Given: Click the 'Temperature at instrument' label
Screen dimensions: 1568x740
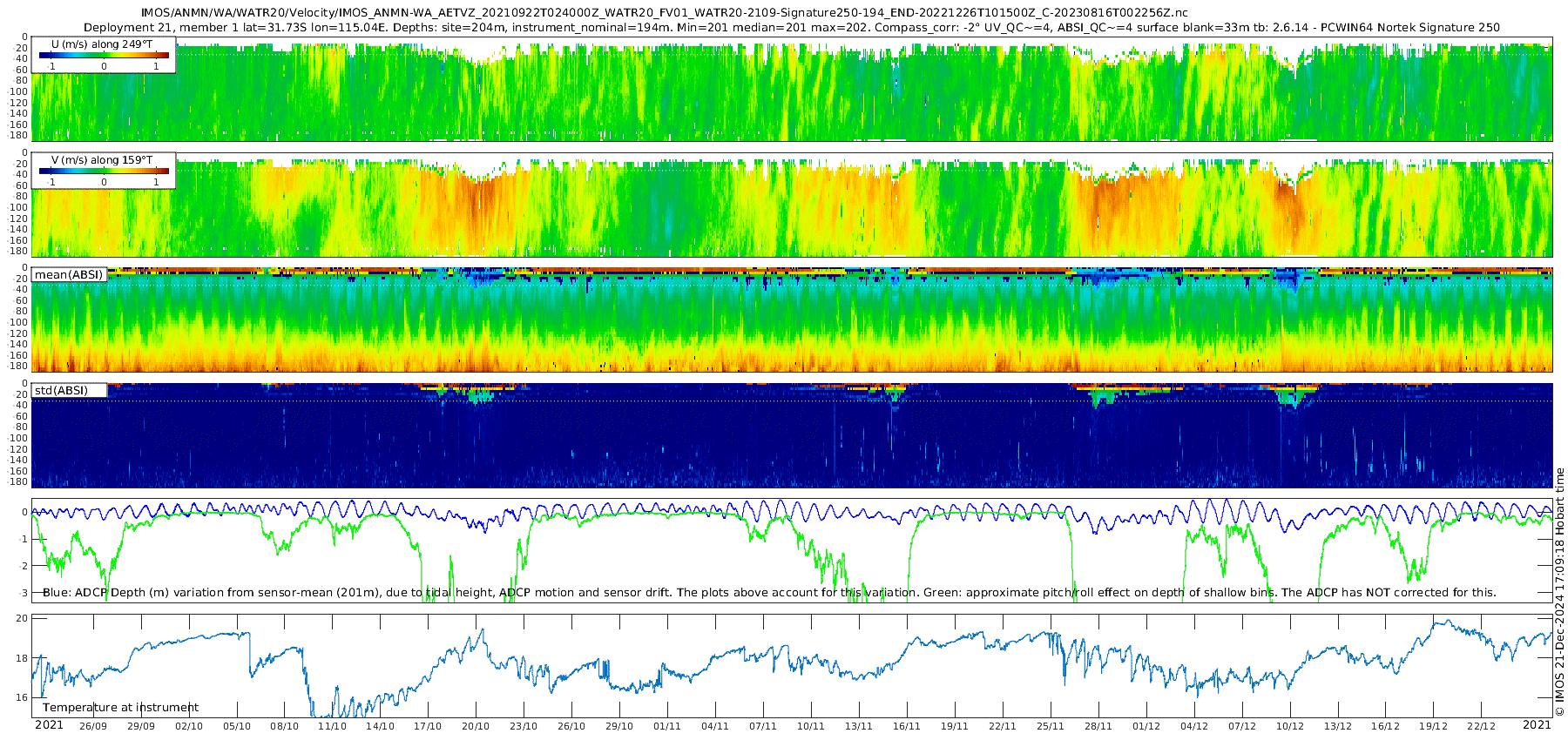Looking at the screenshot, I should point(120,708).
